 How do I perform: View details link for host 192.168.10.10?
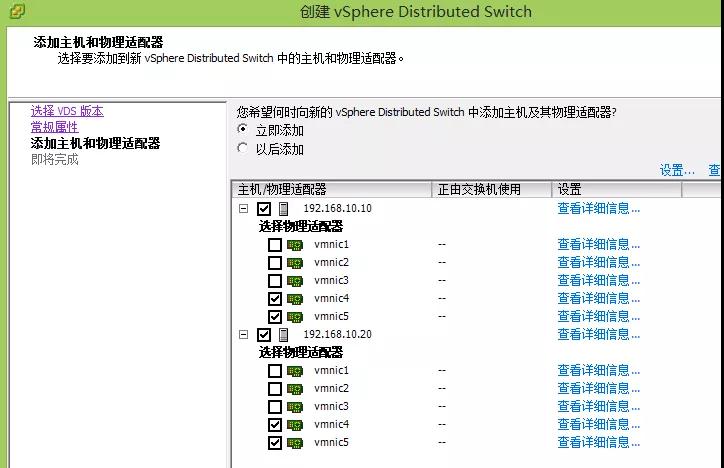click(x=598, y=209)
